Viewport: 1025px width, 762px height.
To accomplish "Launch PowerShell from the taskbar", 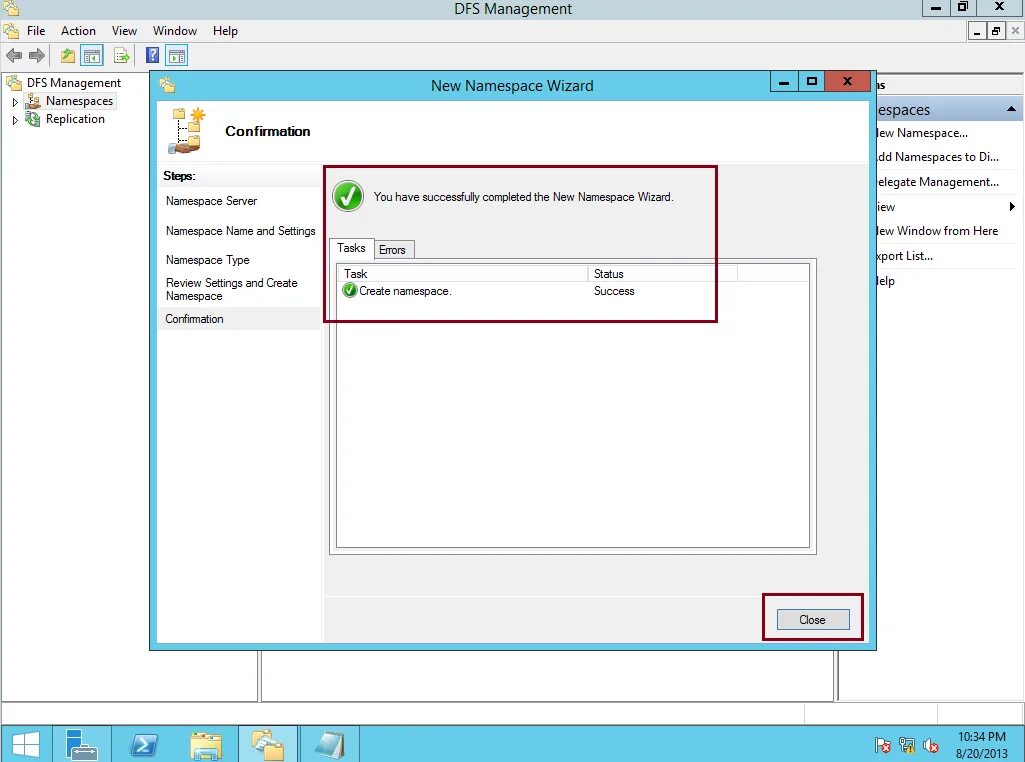I will [144, 744].
